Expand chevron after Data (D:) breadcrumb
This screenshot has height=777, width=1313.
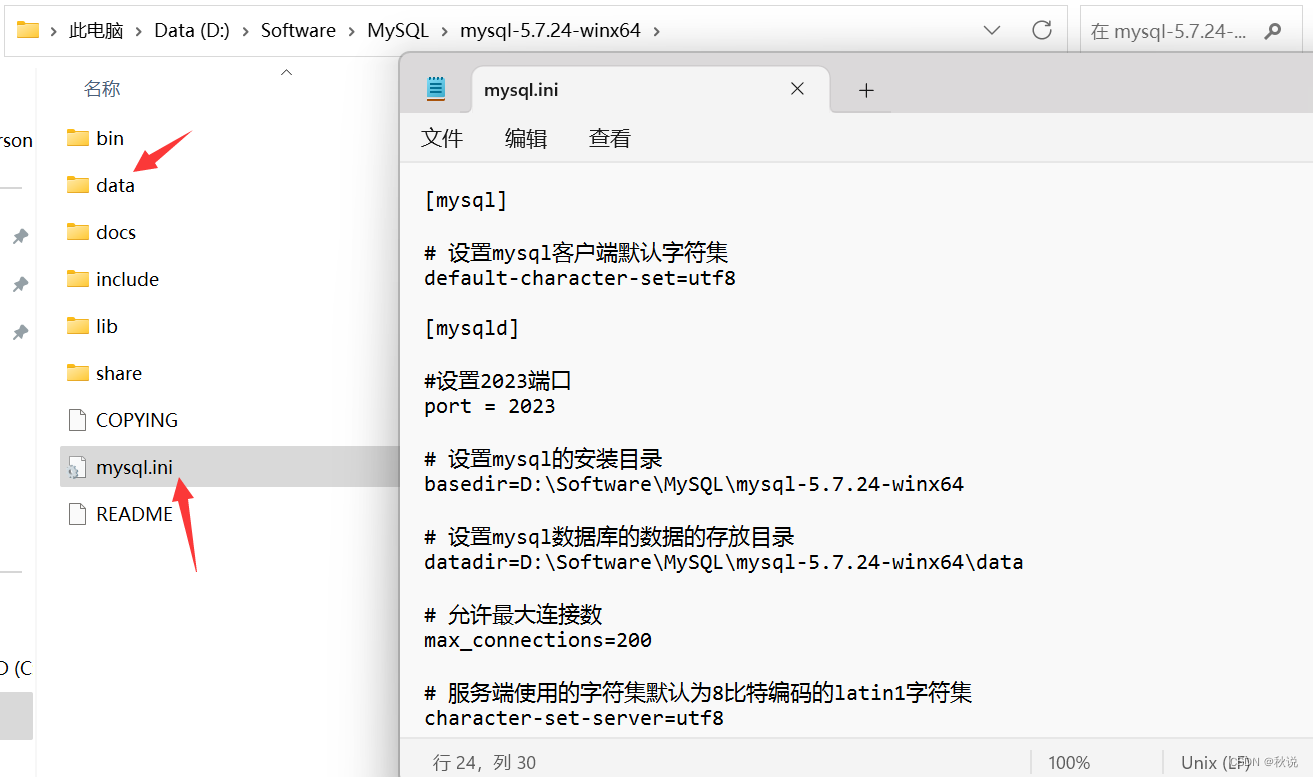pyautogui.click(x=246, y=31)
